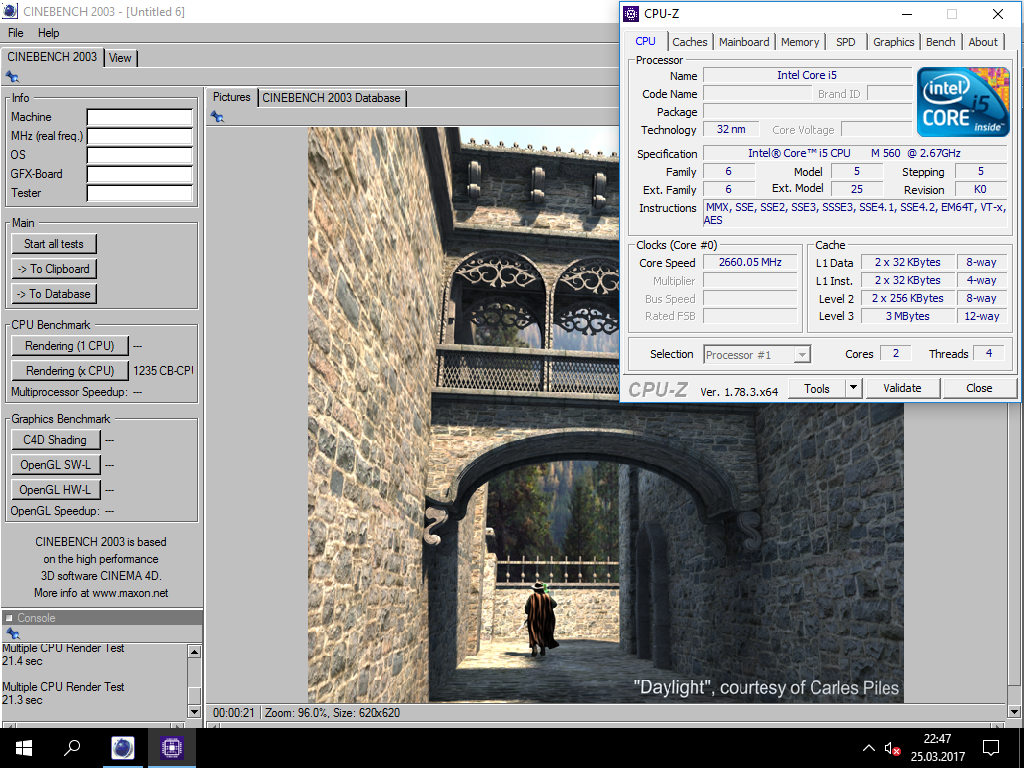Viewport: 1024px width, 768px height.
Task: Switch to the View tab
Action: pyautogui.click(x=120, y=58)
